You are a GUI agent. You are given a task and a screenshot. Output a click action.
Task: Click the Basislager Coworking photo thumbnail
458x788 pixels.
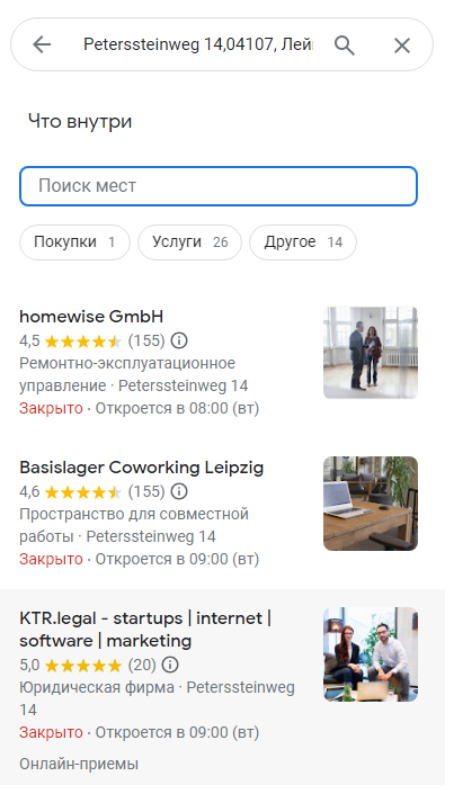tap(371, 503)
